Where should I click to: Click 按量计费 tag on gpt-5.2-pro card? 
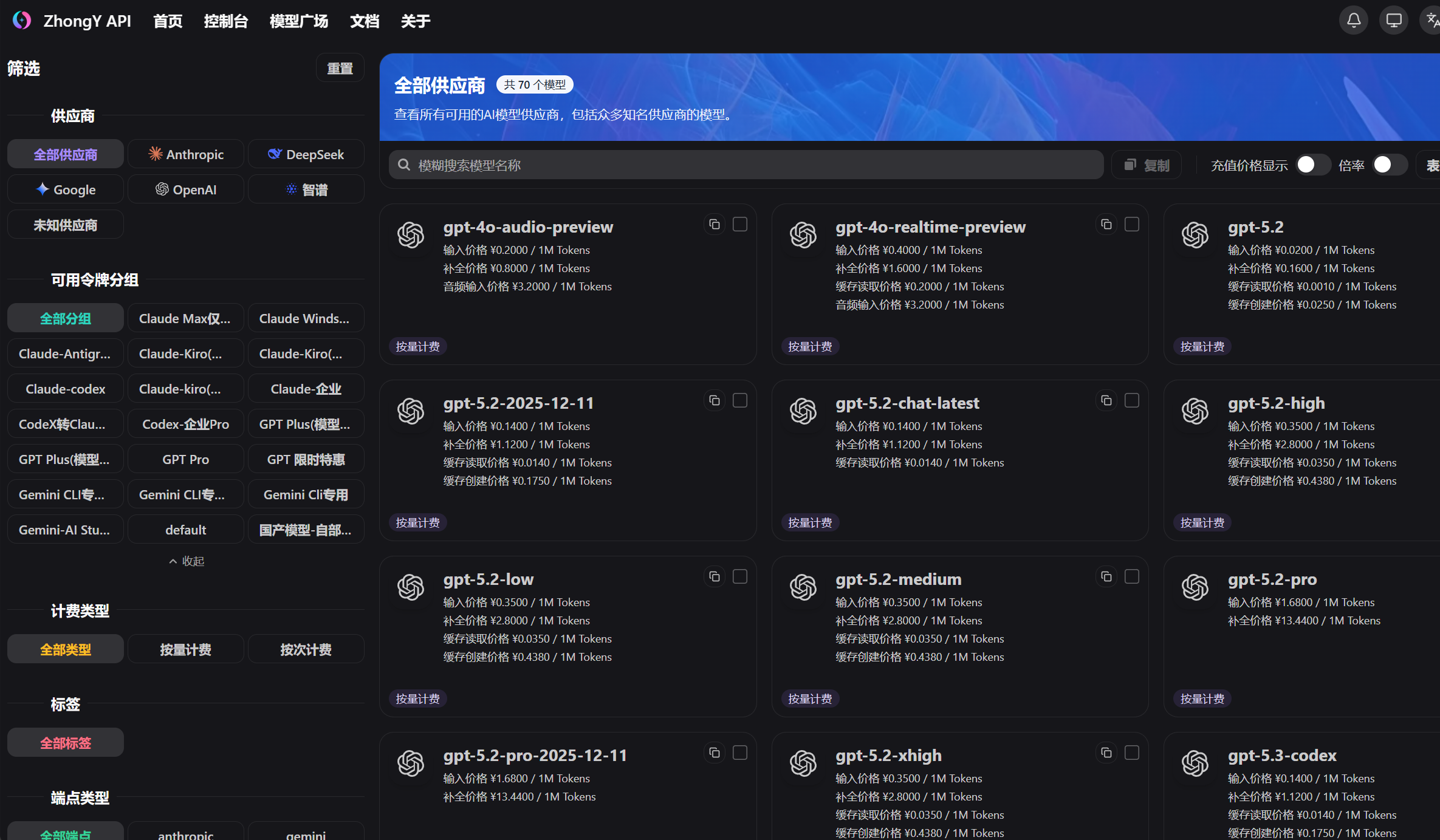coord(1202,699)
